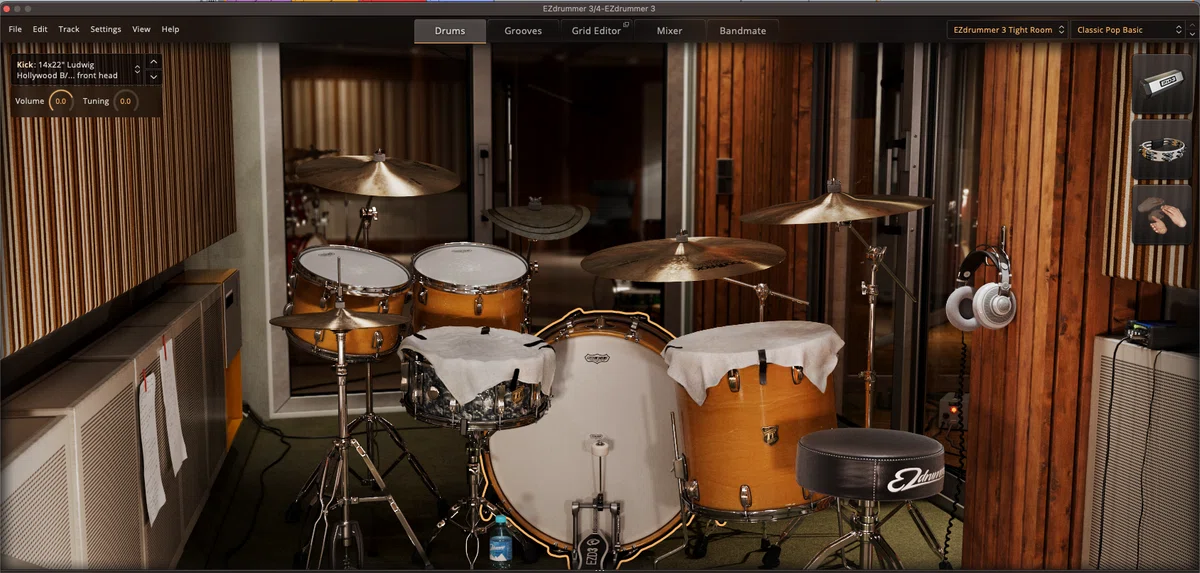The width and height of the screenshot is (1200, 573).
Task: Hit the right crash cymbal above floor tom
Action: click(836, 208)
